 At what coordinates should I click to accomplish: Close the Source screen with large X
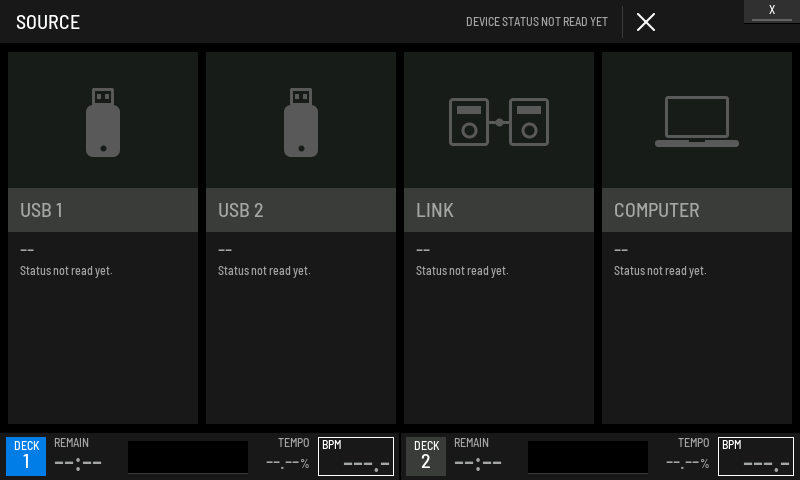point(646,22)
